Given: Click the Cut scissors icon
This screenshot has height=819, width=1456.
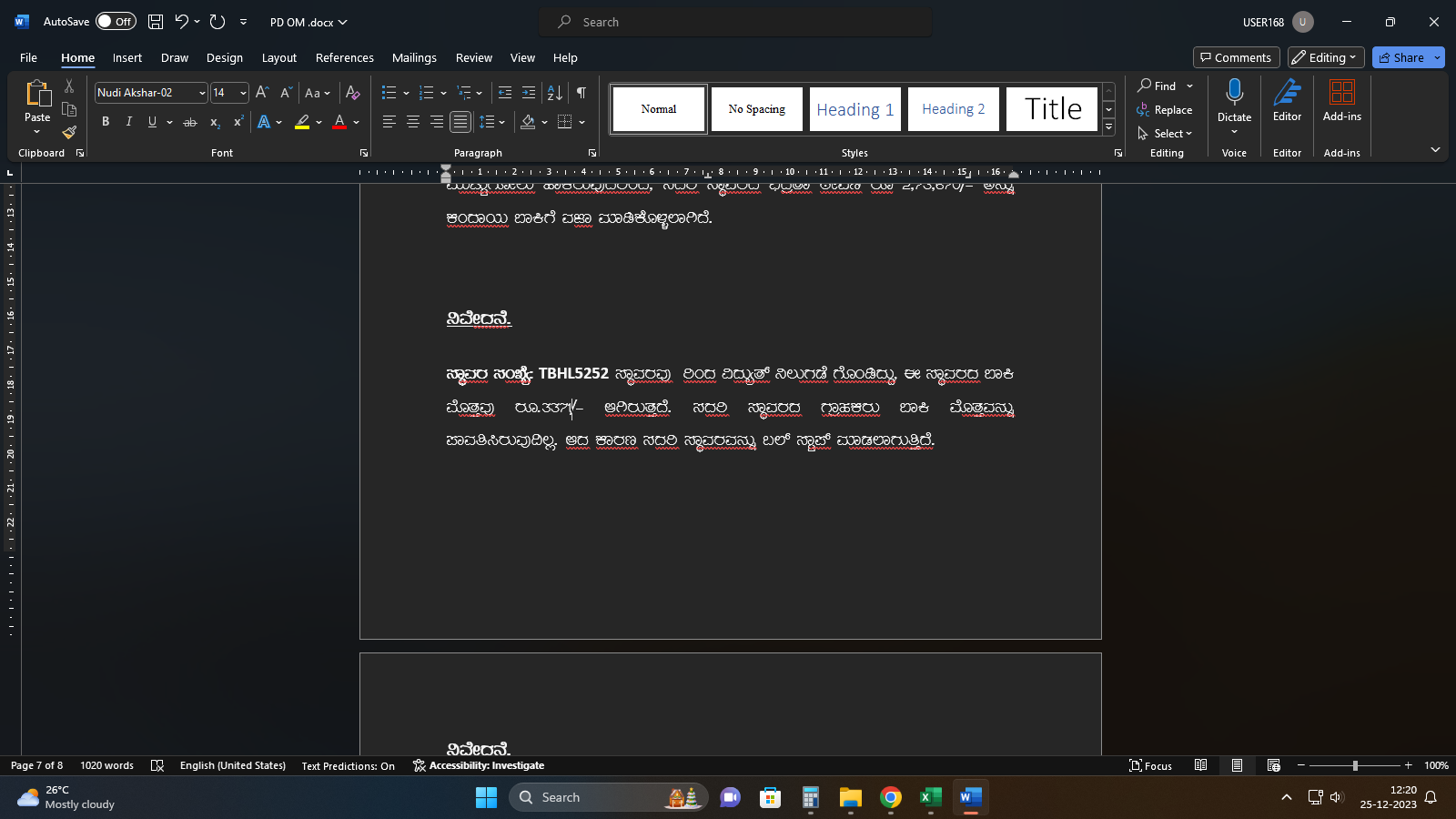Looking at the screenshot, I should [69, 86].
